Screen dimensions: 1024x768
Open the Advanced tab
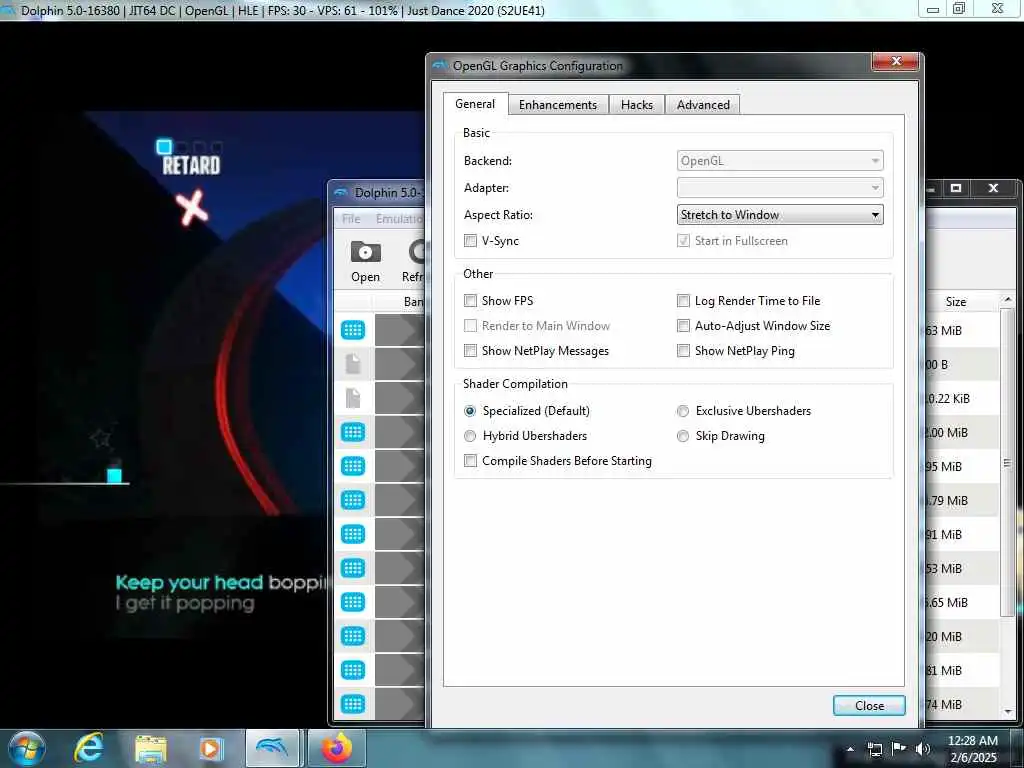703,104
